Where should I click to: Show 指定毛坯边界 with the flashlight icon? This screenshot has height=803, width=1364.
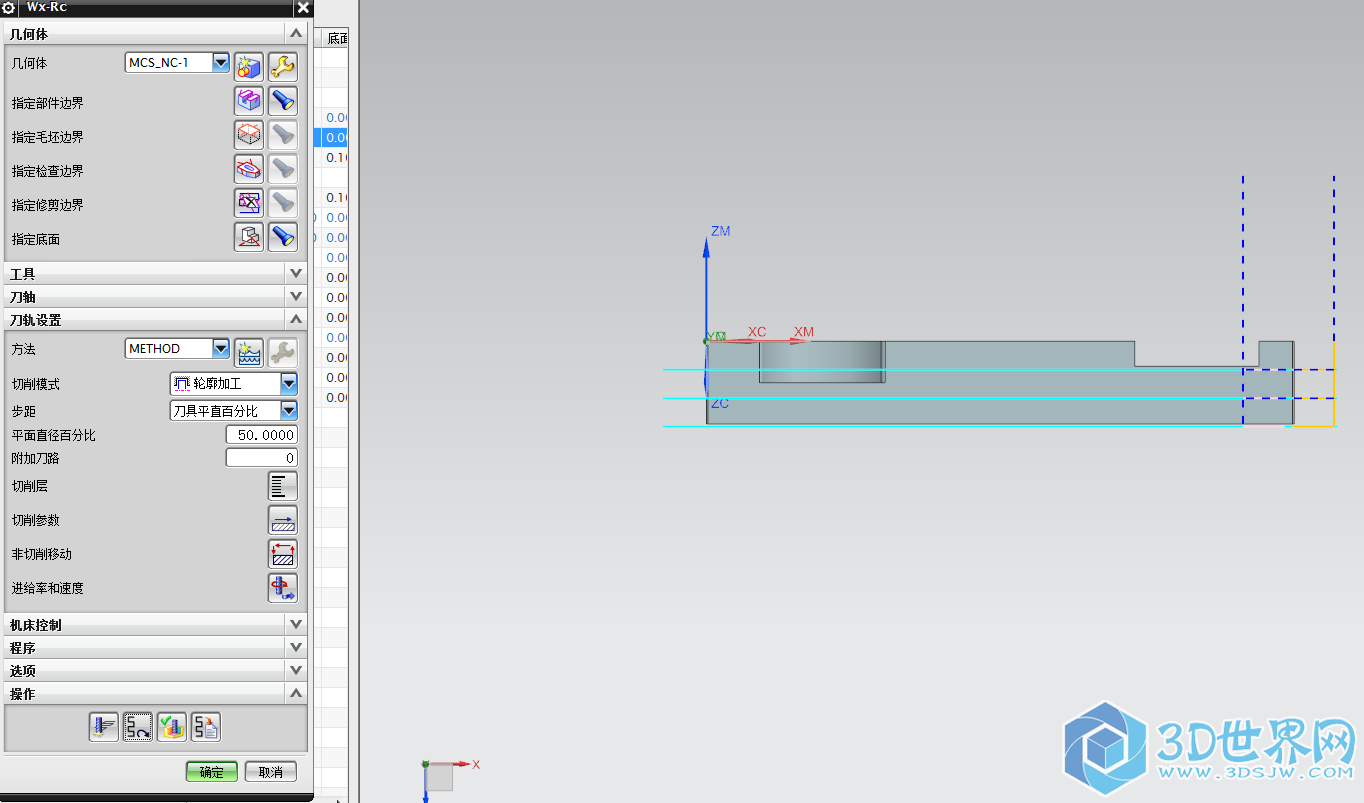283,135
